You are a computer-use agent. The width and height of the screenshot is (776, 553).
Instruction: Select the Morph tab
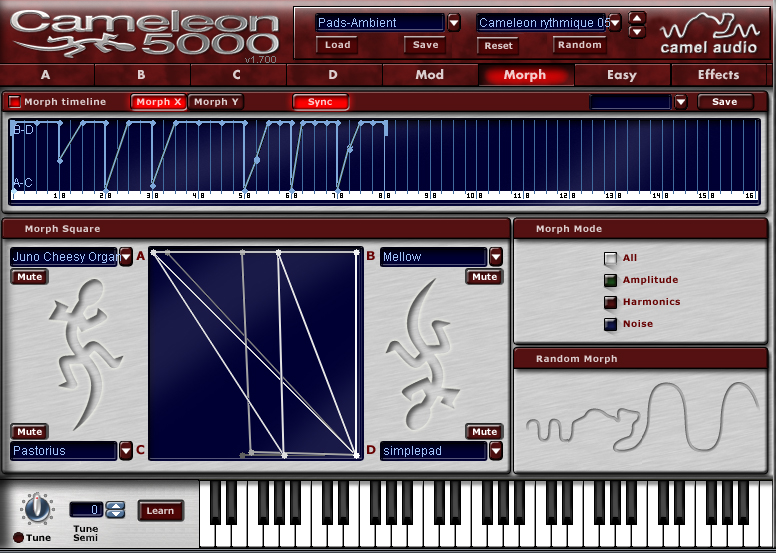click(x=525, y=75)
